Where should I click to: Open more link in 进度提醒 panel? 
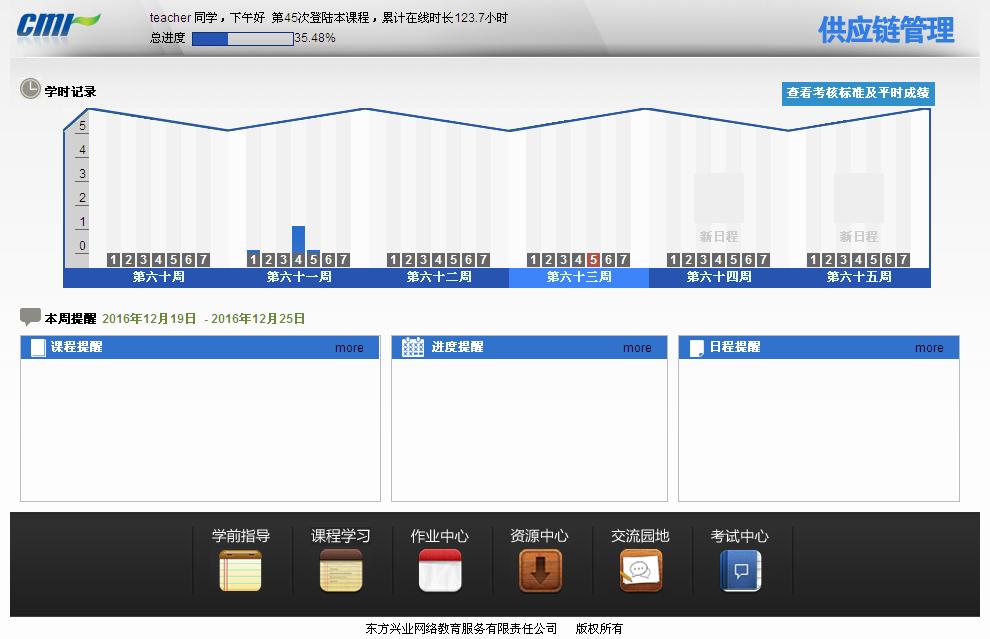tap(637, 348)
